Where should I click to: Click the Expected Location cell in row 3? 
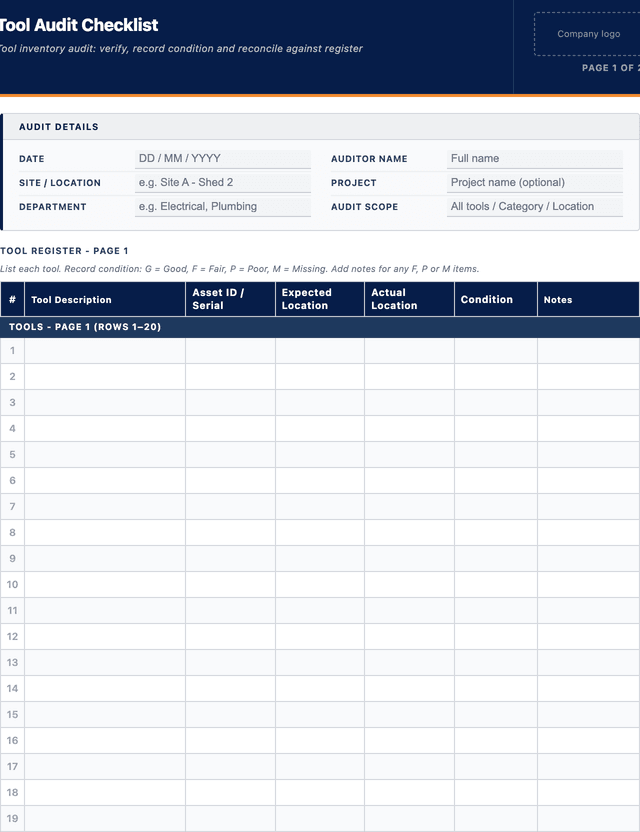click(x=320, y=403)
